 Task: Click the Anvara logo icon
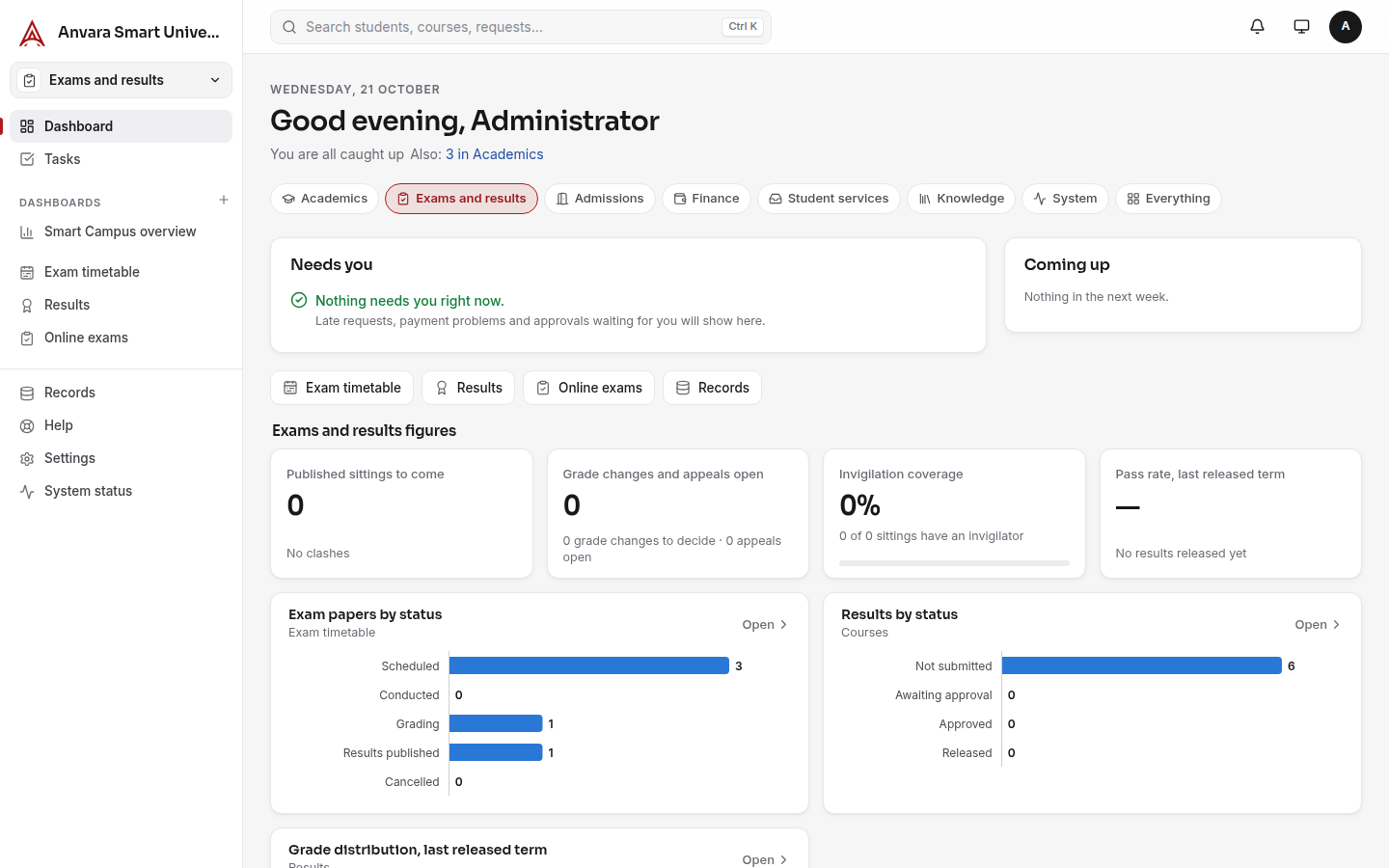coord(32,33)
